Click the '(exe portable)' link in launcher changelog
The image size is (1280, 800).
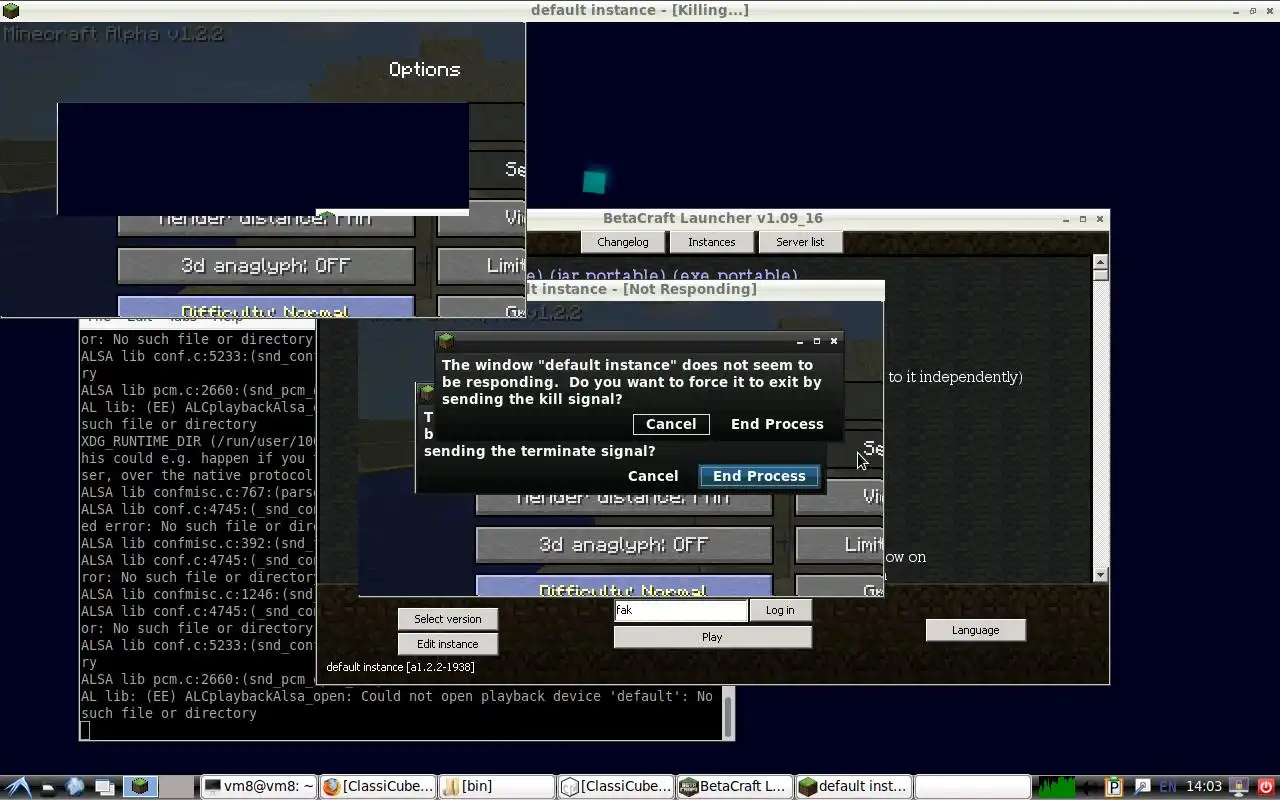click(735, 275)
